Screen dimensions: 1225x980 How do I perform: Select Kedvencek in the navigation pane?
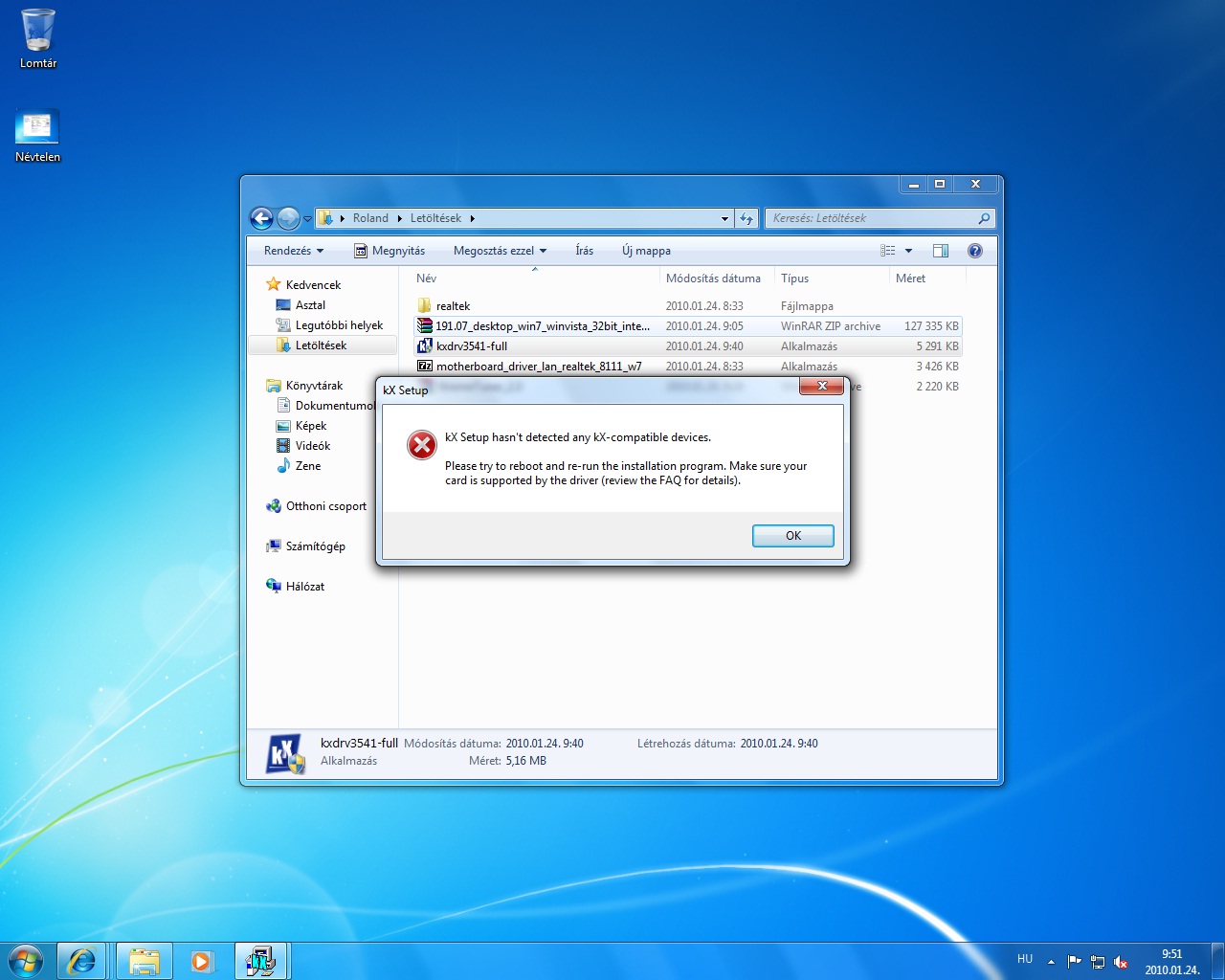pos(303,285)
